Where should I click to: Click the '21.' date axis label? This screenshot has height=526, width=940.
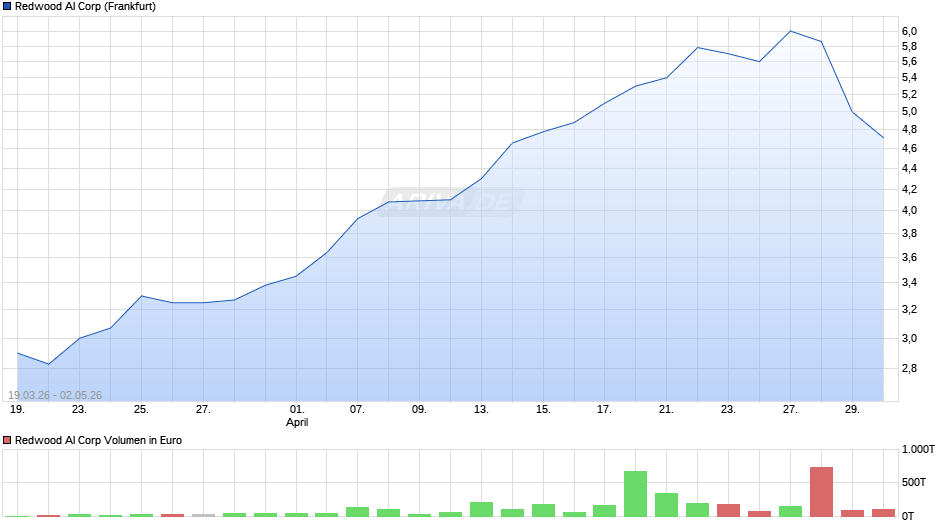point(666,409)
